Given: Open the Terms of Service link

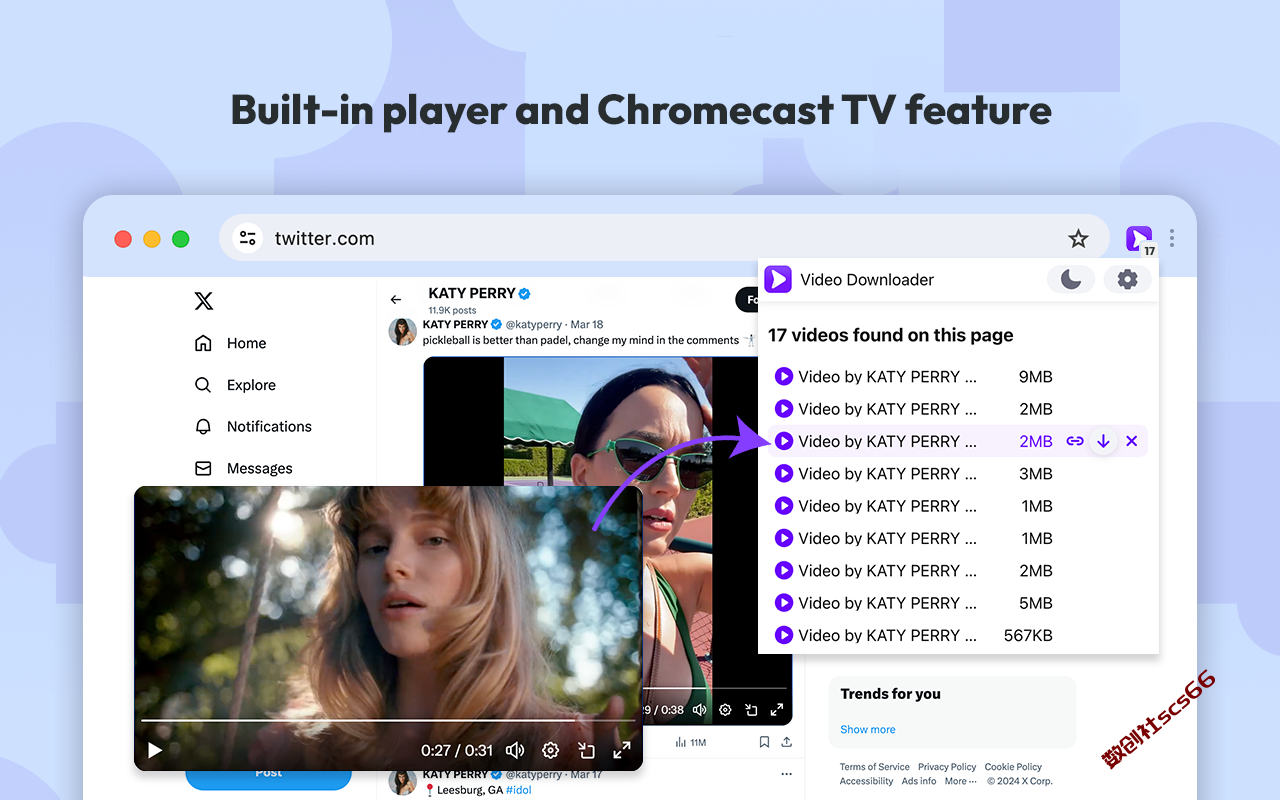Looking at the screenshot, I should (875, 767).
